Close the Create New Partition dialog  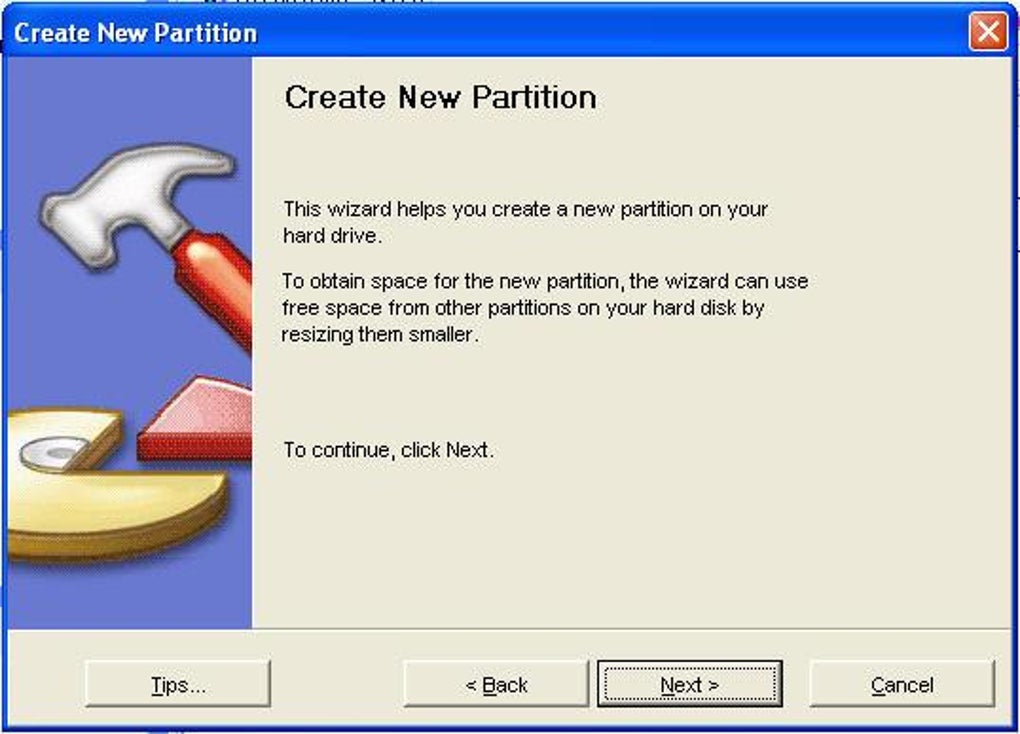[988, 33]
